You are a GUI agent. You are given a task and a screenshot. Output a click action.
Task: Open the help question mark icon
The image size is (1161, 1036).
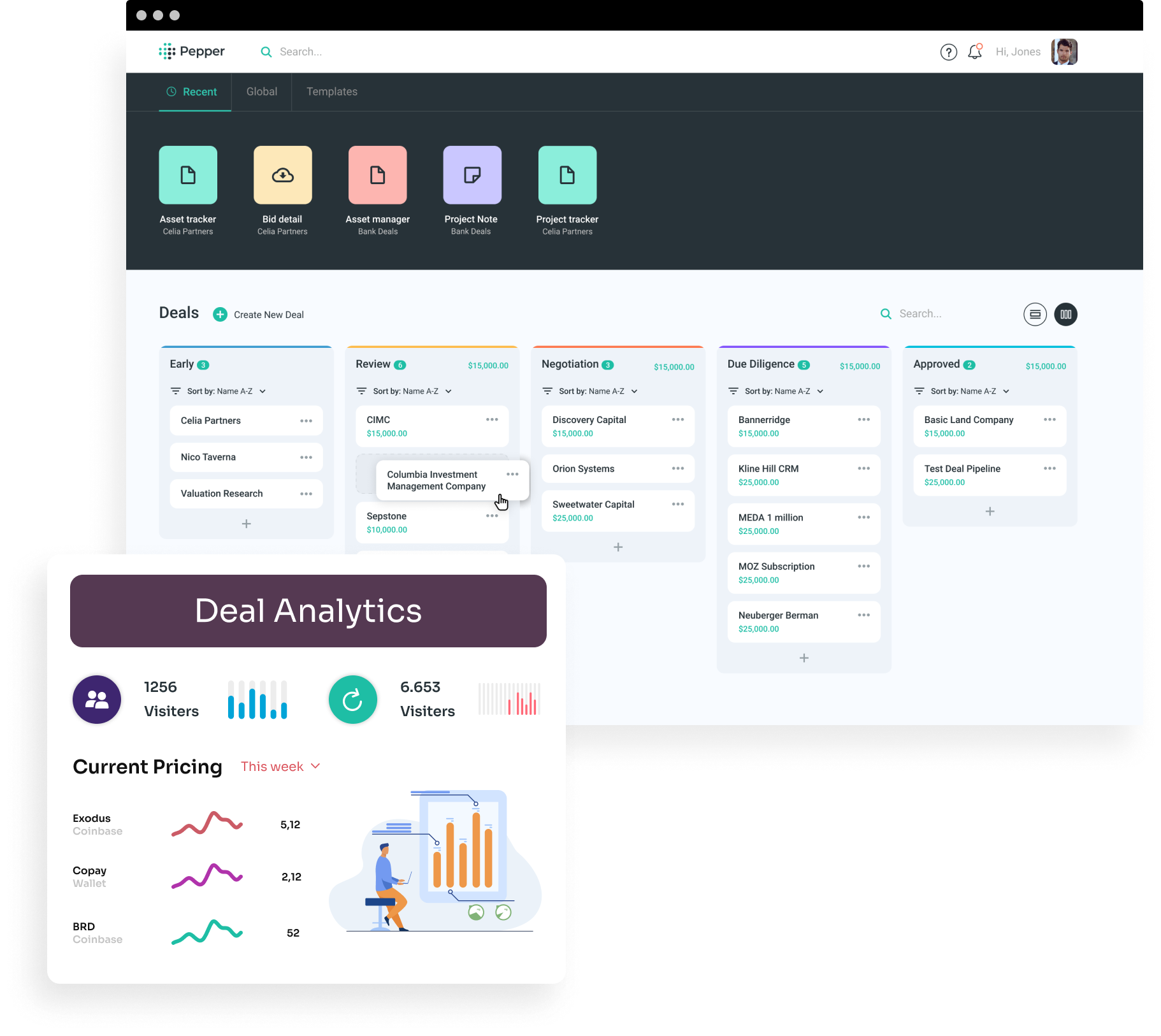[x=948, y=52]
